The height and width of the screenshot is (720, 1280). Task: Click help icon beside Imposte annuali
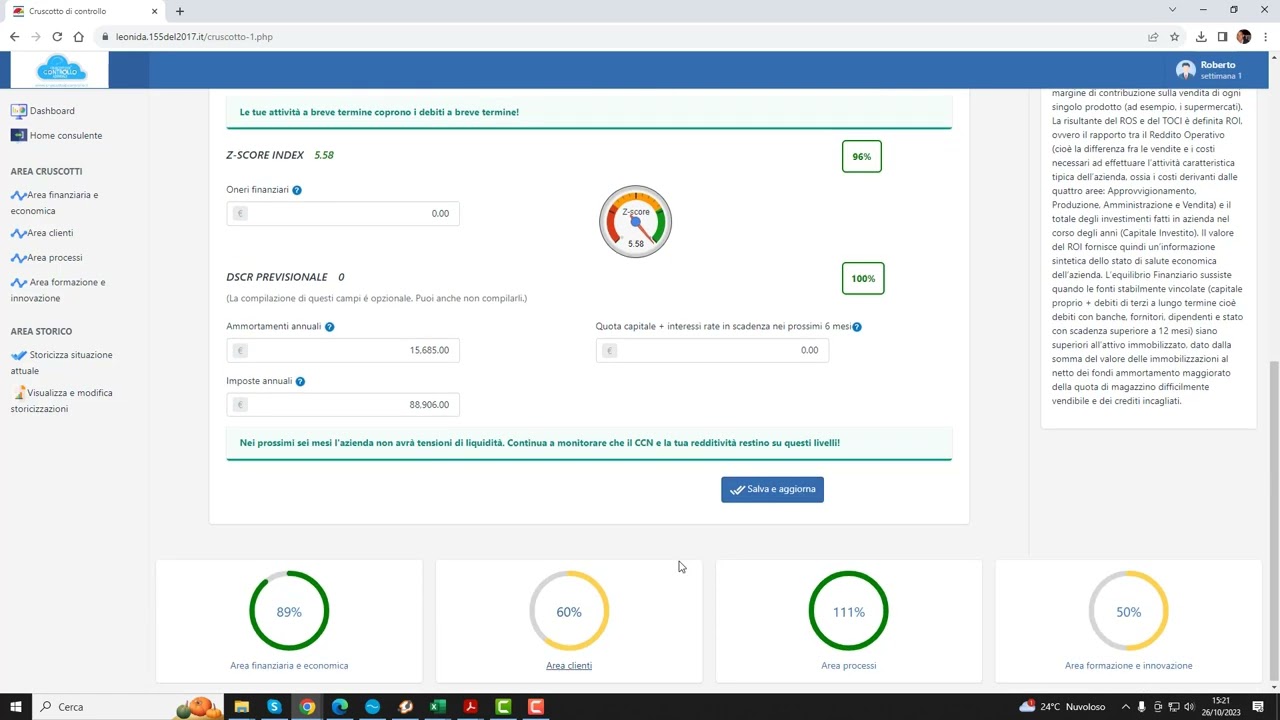click(300, 381)
